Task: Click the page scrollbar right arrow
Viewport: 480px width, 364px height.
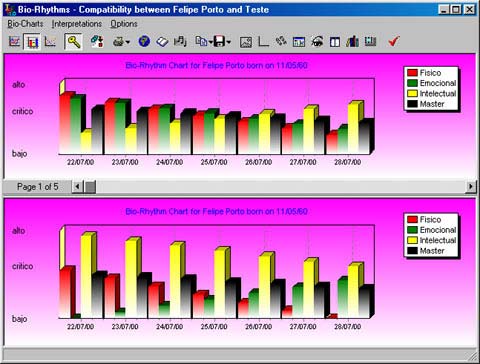Action: tap(471, 186)
